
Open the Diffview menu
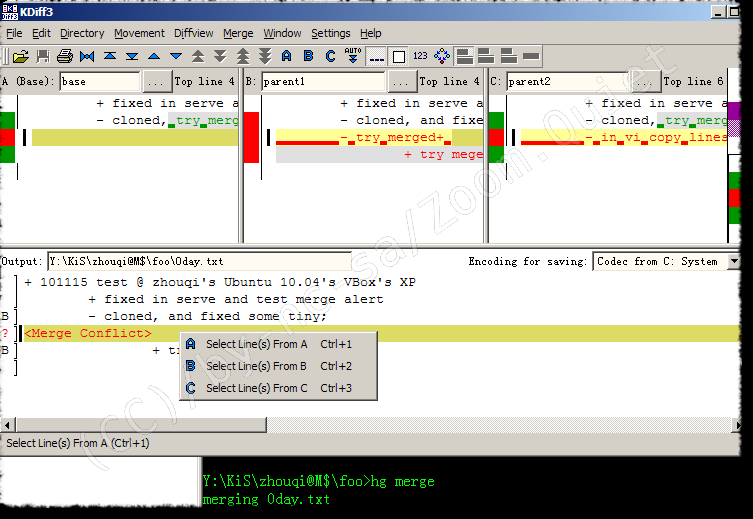click(194, 33)
